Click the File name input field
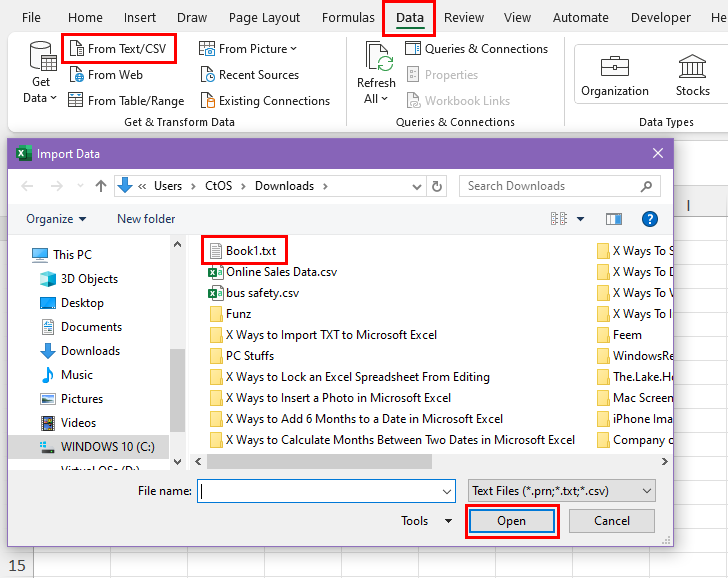Screen dimensions: 728x578 point(326,491)
